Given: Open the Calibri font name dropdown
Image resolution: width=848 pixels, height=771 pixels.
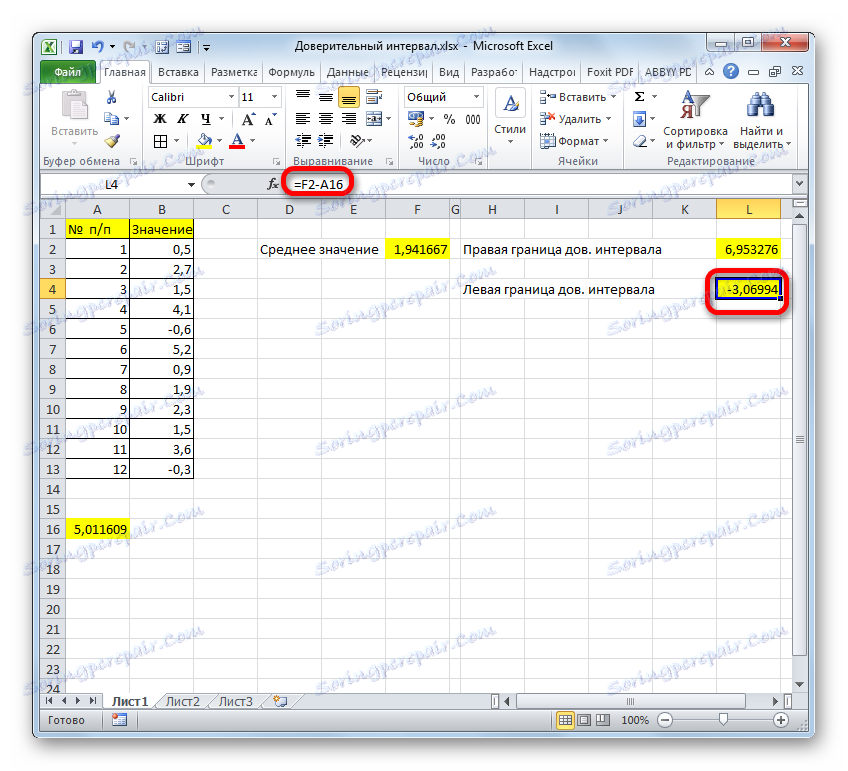Looking at the screenshot, I should point(231,97).
